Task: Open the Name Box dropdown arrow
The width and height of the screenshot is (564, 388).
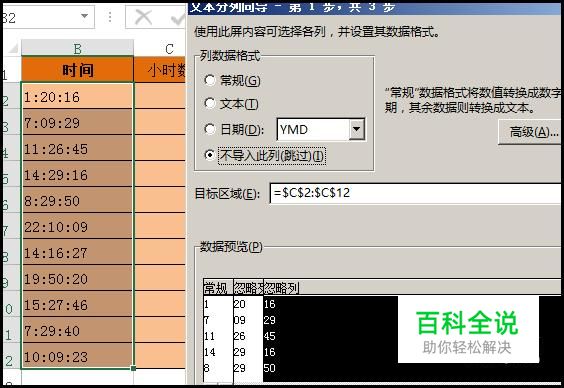Action: pyautogui.click(x=85, y=16)
